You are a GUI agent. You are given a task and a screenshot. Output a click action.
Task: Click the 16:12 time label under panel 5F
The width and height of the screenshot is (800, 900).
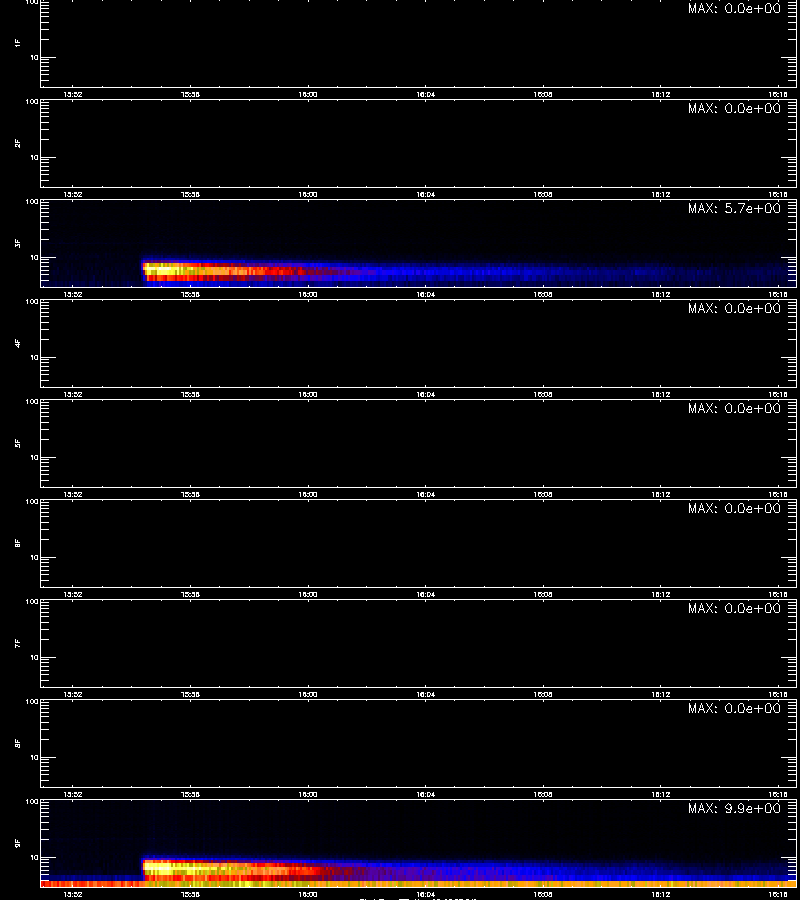tap(661, 495)
